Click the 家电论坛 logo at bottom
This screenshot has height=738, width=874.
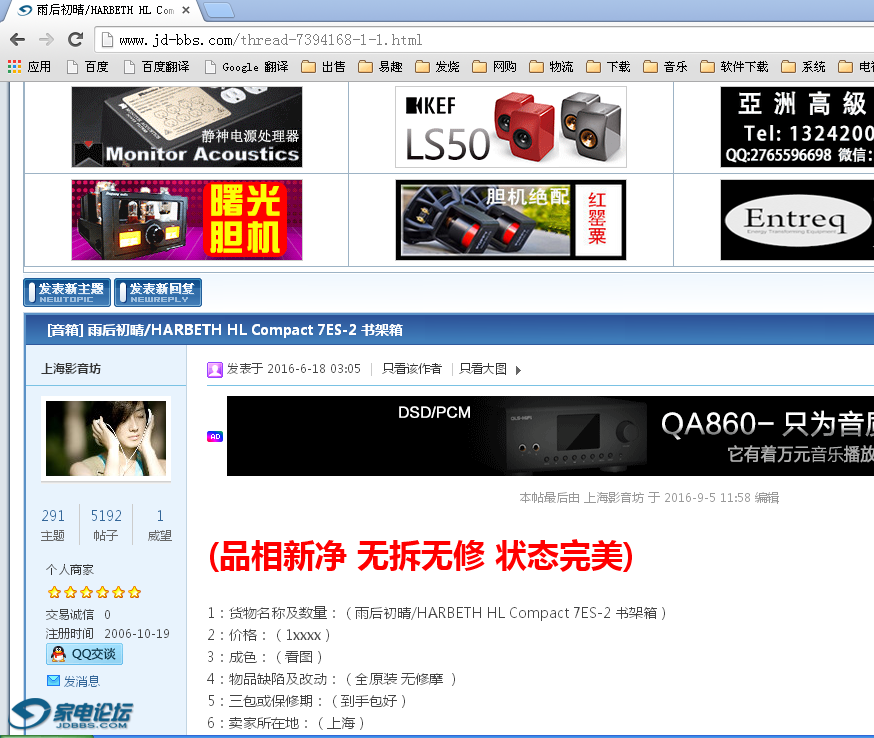click(x=72, y=714)
